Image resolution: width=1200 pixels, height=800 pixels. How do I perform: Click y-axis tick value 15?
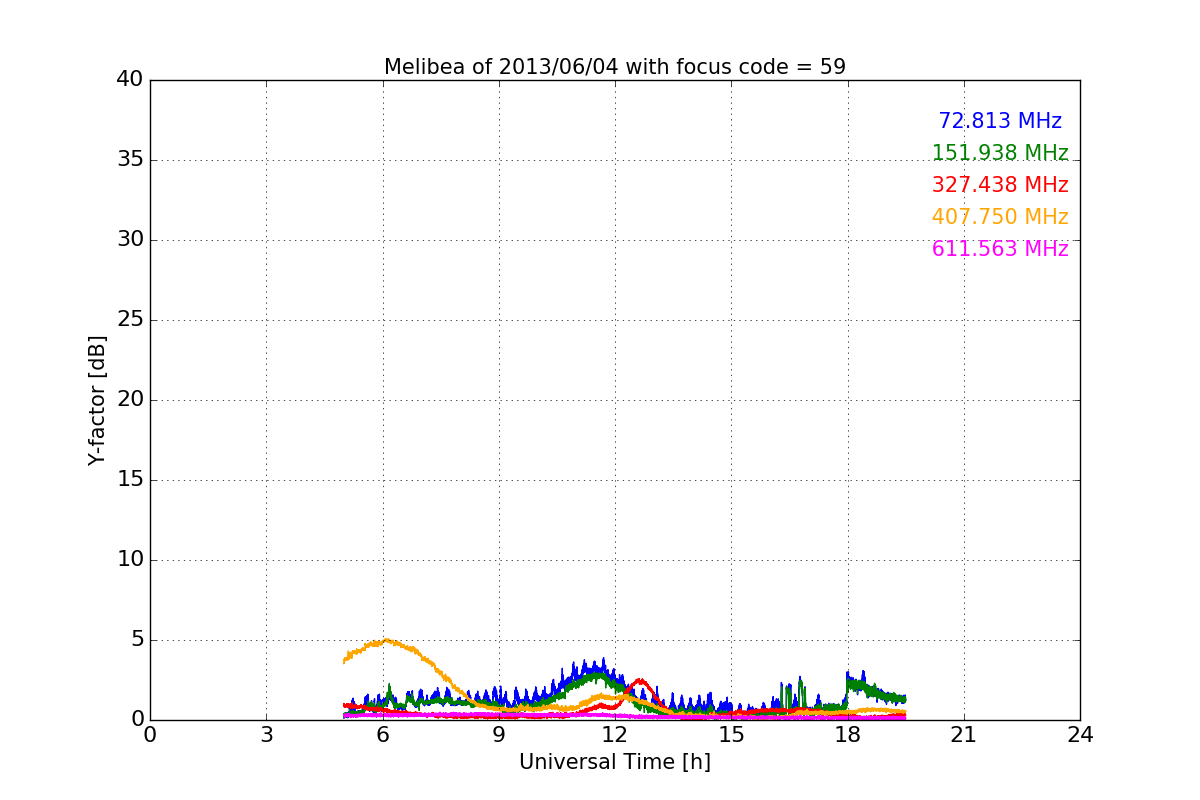pyautogui.click(x=130, y=479)
